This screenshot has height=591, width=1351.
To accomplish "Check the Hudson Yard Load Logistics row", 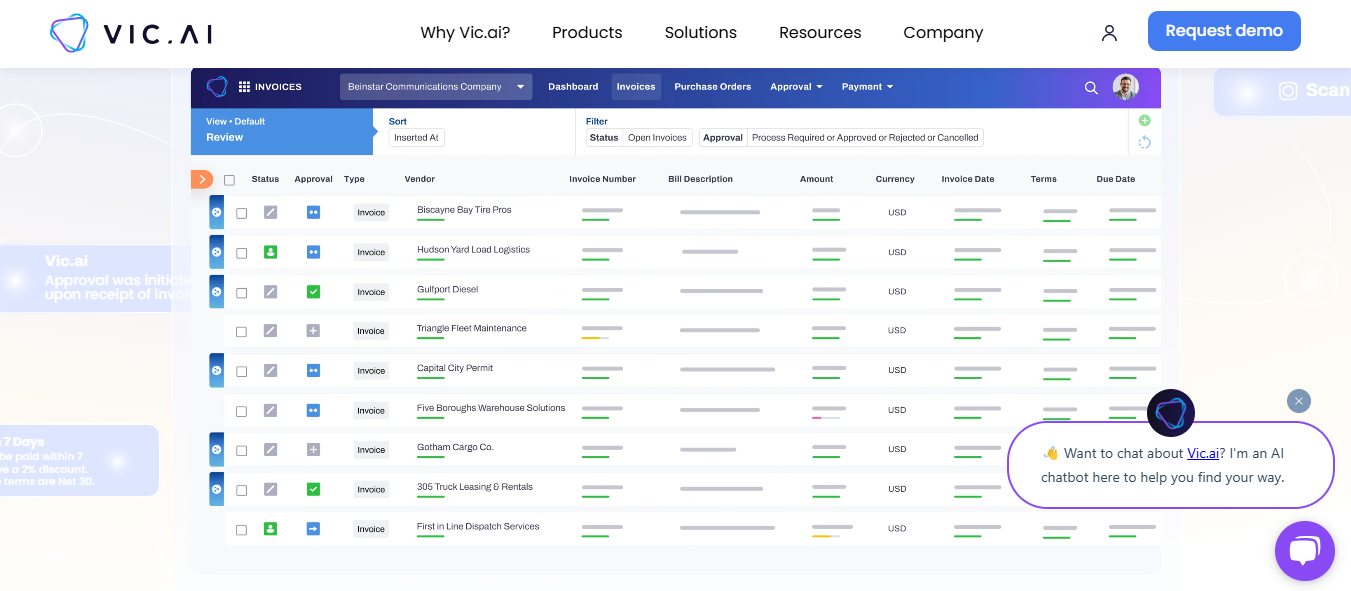I will pos(241,253).
